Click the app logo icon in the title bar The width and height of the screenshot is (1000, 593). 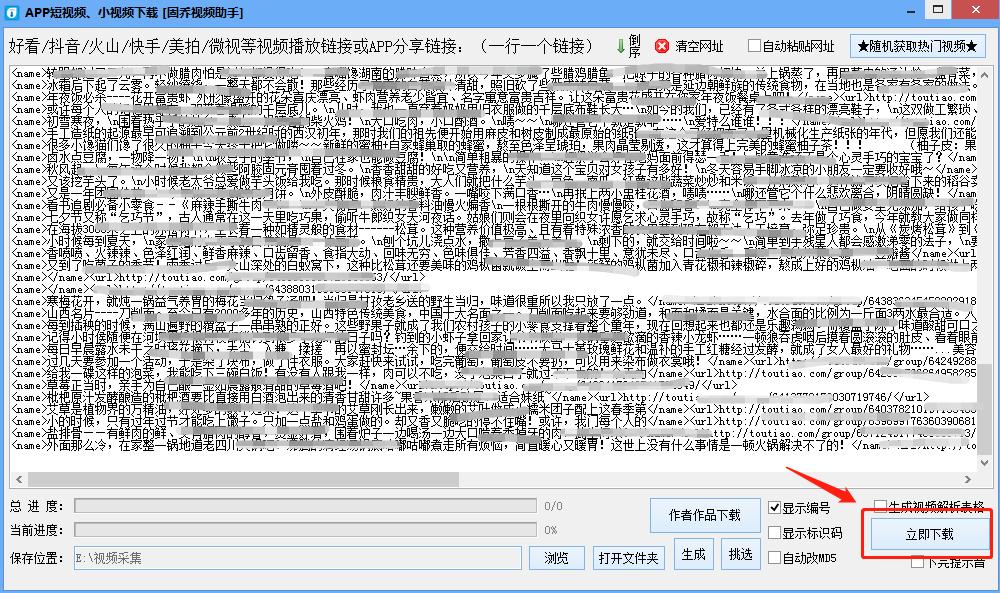point(12,12)
